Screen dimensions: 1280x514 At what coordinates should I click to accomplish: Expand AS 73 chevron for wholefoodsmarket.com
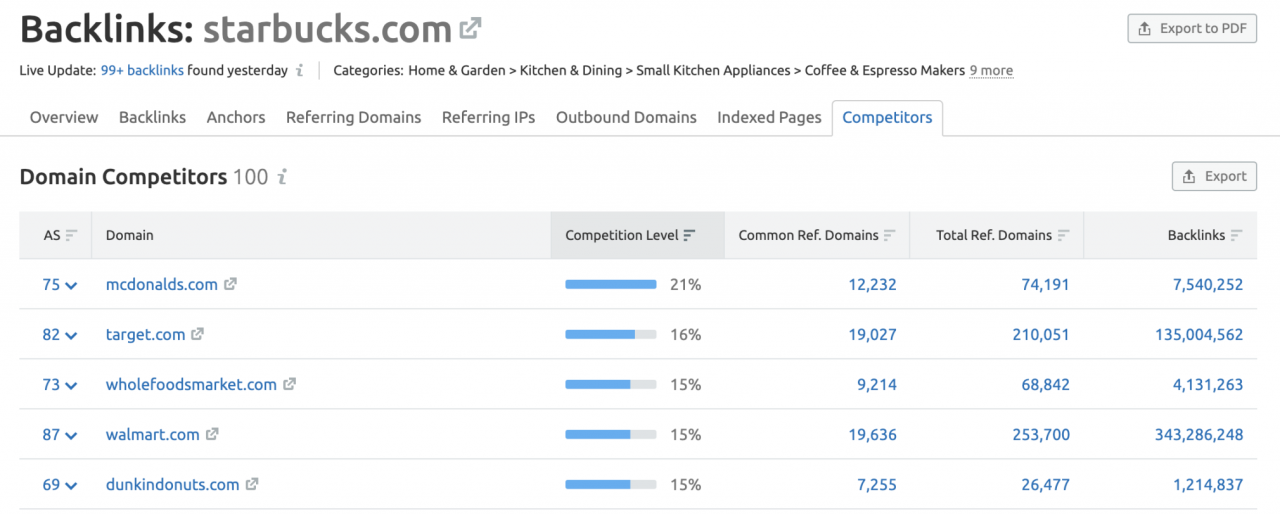71,385
